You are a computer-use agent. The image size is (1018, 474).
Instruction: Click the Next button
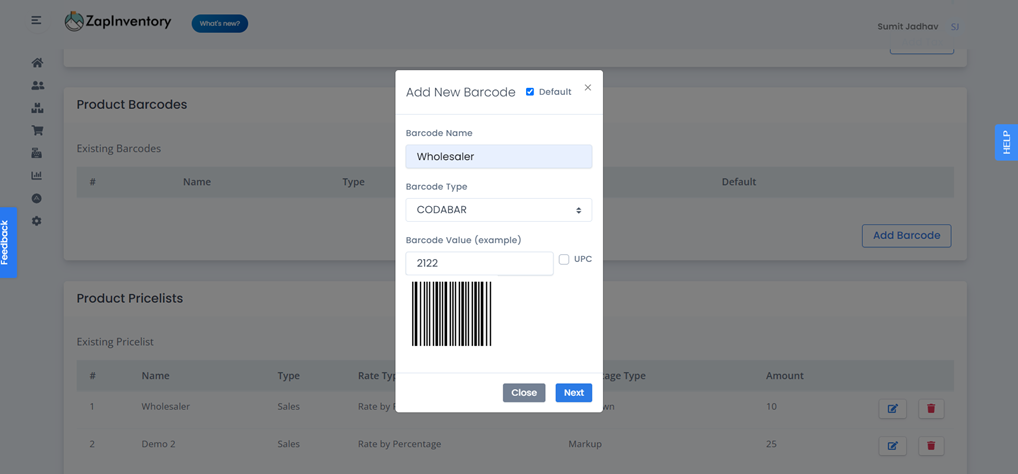tap(573, 393)
